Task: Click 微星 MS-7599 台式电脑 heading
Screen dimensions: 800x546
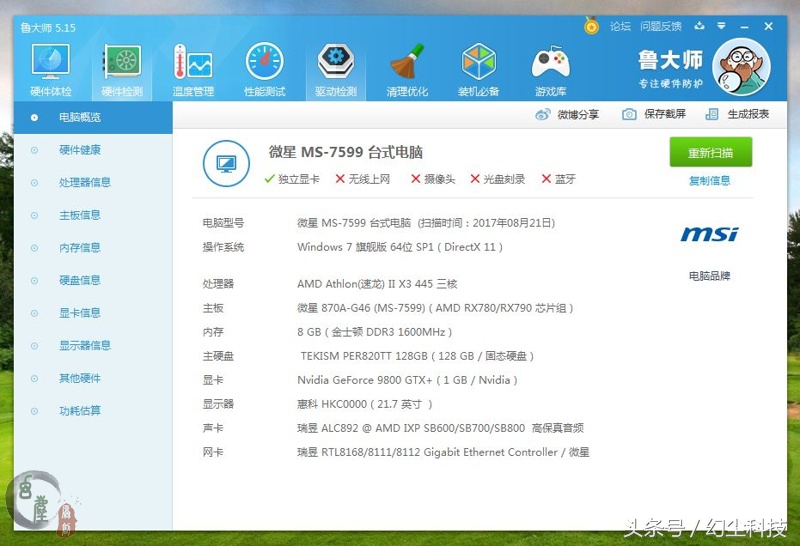Action: pos(346,152)
